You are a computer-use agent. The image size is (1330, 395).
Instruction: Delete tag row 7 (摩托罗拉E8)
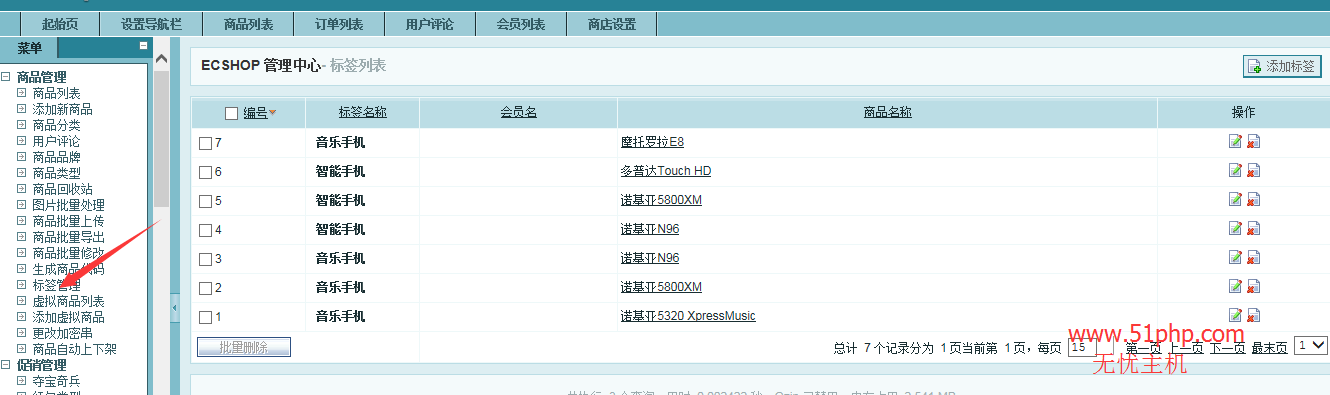pos(1254,142)
